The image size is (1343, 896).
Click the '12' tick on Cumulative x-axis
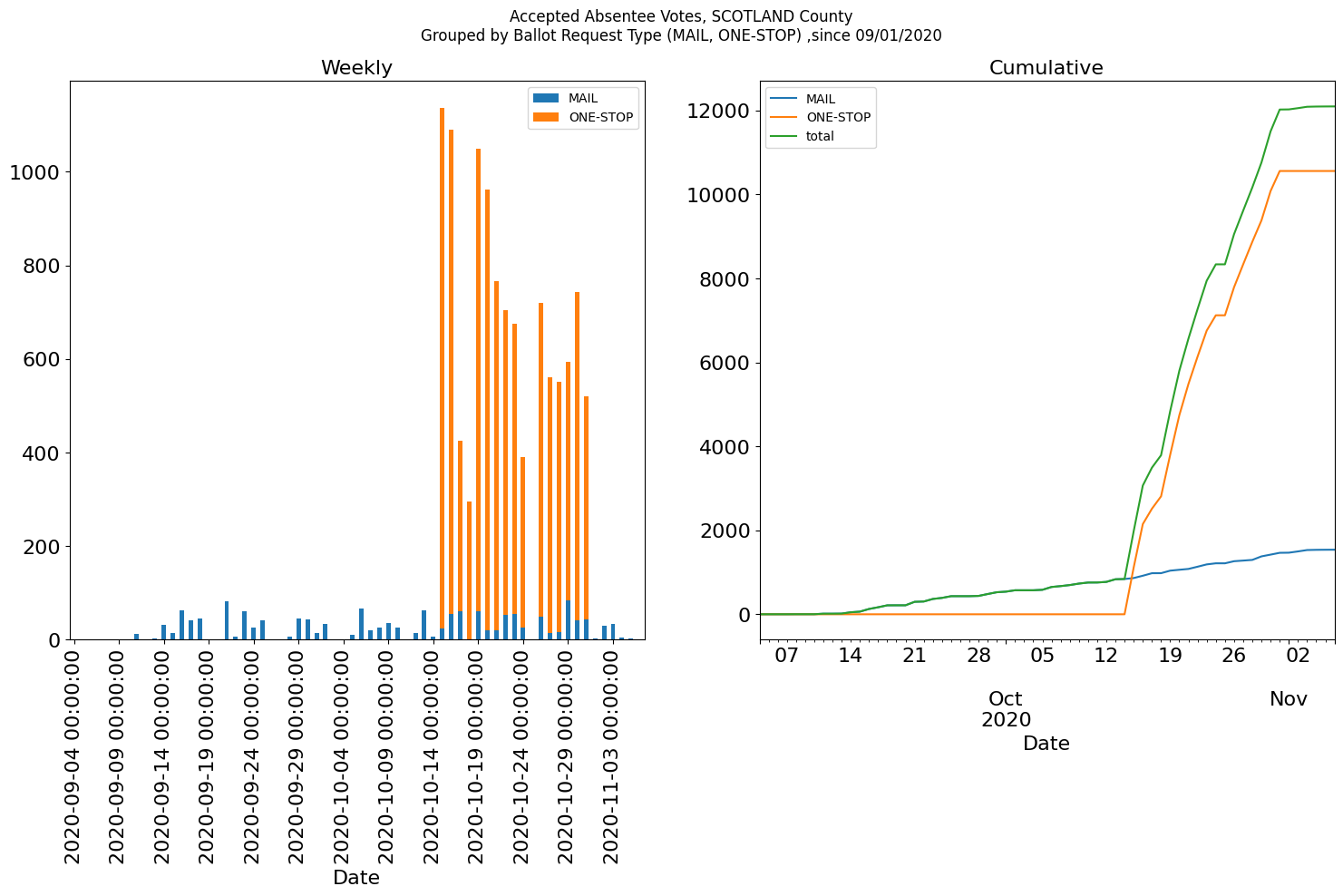click(1106, 655)
